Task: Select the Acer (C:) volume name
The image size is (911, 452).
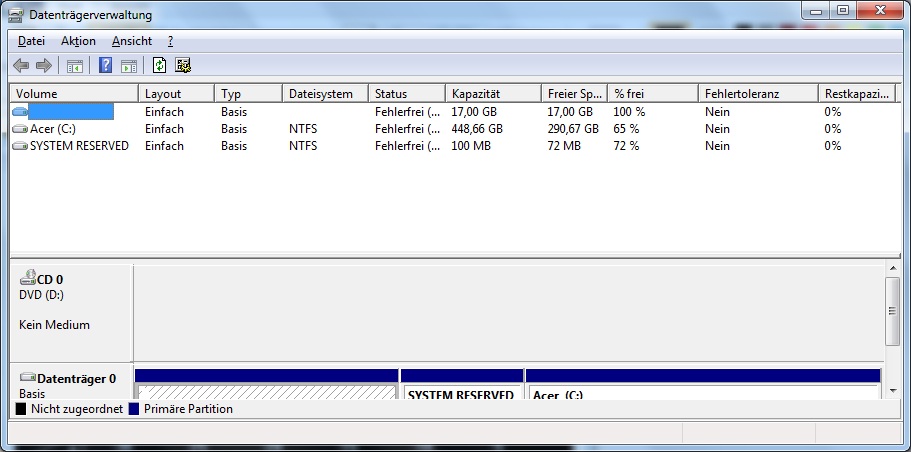Action: coord(53,129)
